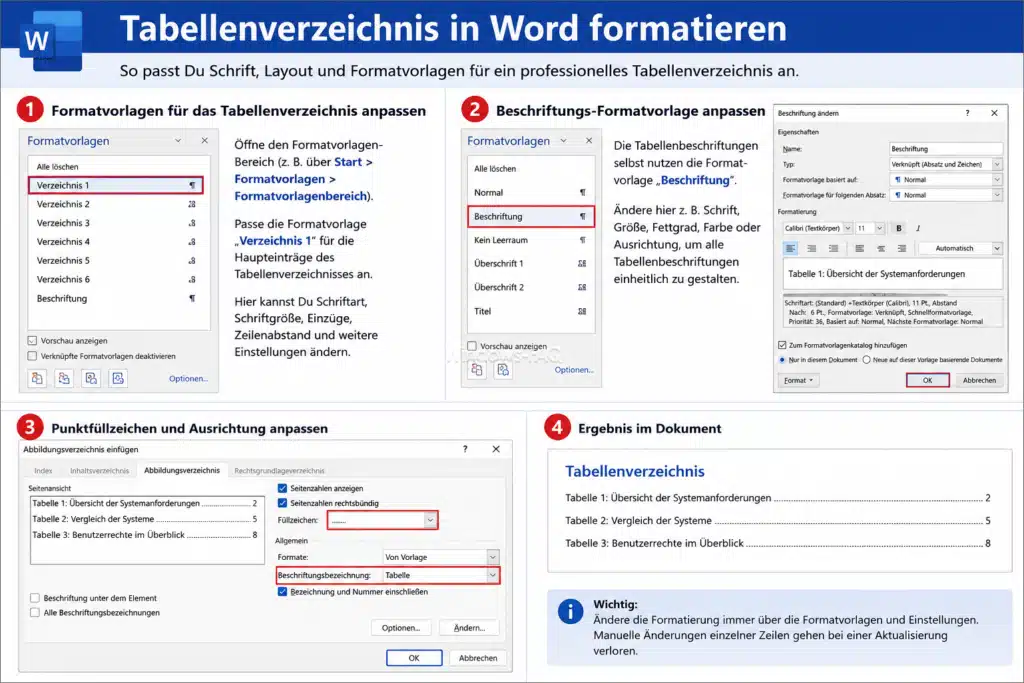Switch to the Index tab
The image size is (1024, 683).
pos(43,471)
